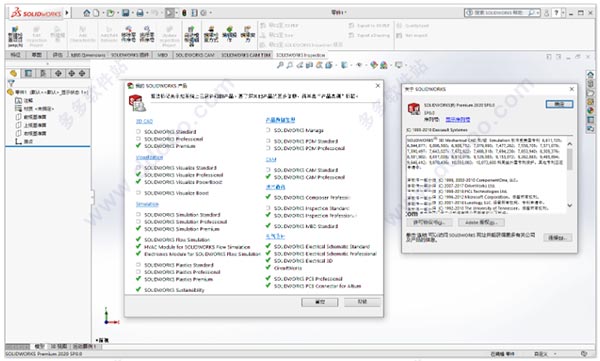Switch to the SOLIDWORKS CAM TBM tab
Viewport: 600px width, 361px height.
[x=246, y=55]
